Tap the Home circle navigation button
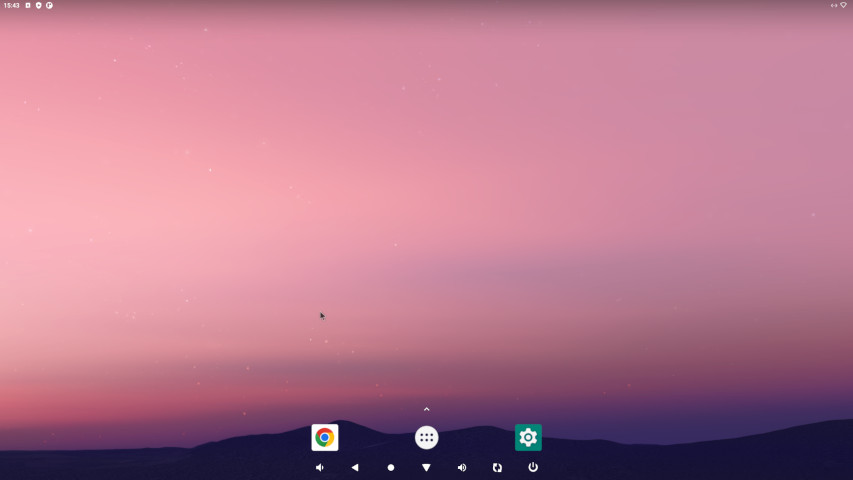This screenshot has width=853, height=480. (391, 467)
